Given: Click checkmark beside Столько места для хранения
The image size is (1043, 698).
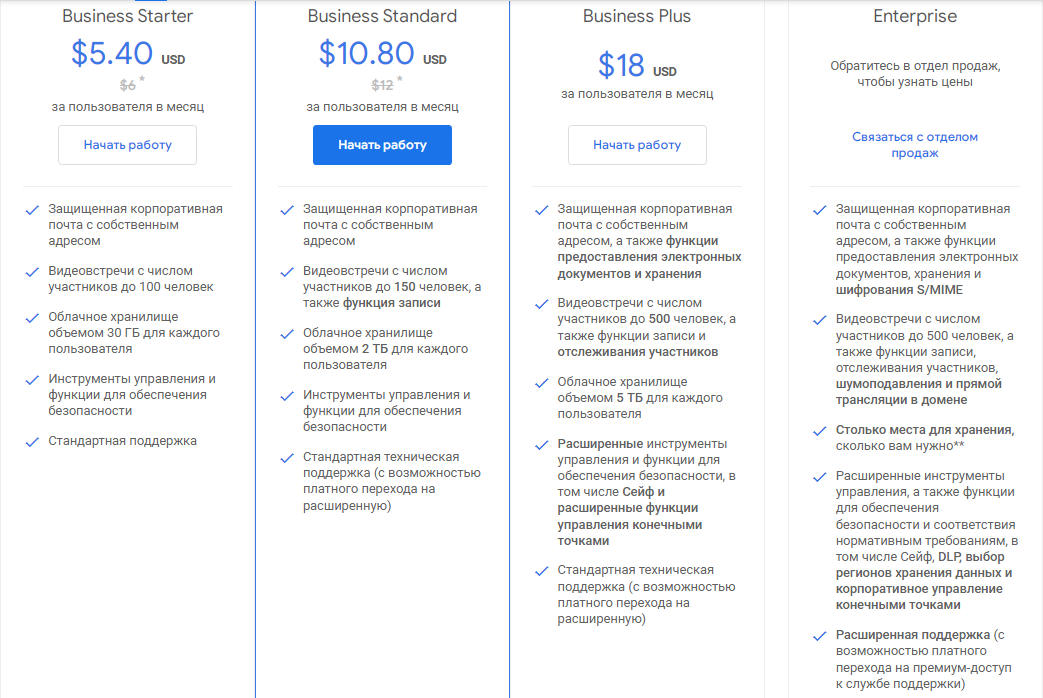Looking at the screenshot, I should click(x=820, y=431).
